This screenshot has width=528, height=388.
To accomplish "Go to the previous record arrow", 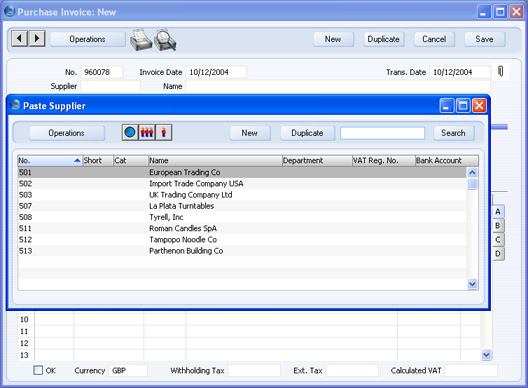I will [x=20, y=38].
